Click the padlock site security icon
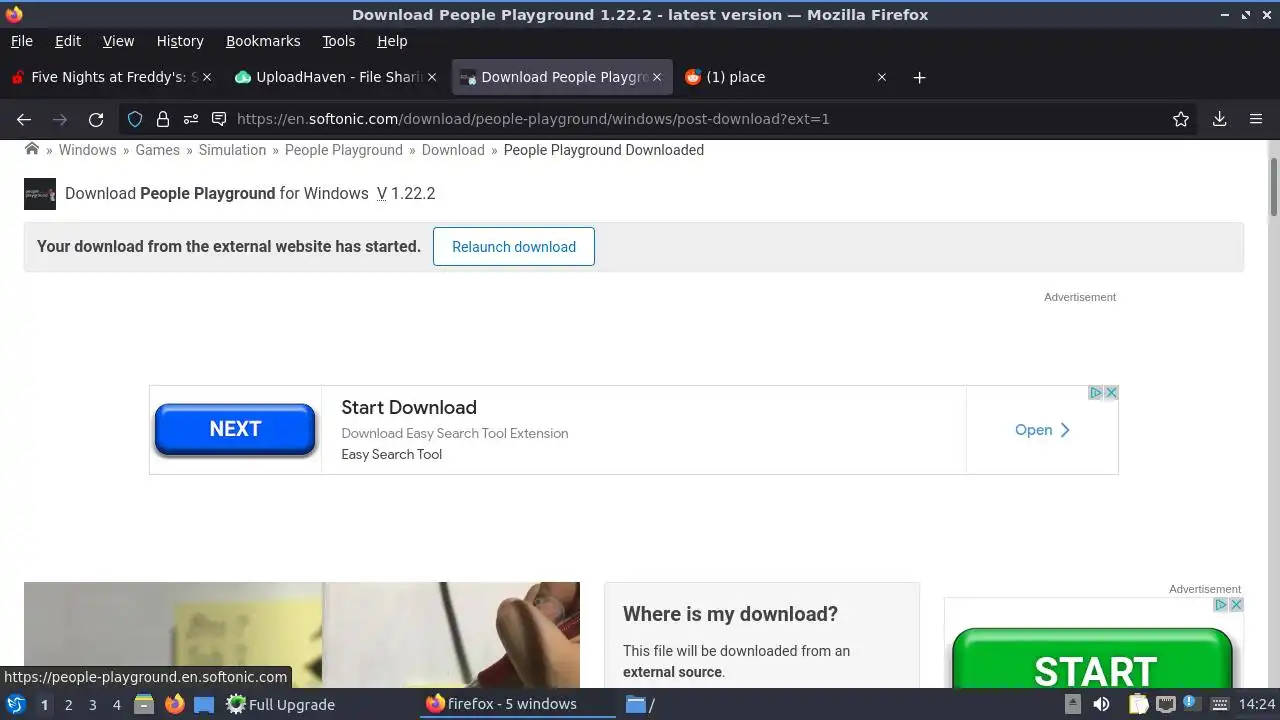This screenshot has height=720, width=1280. point(163,119)
